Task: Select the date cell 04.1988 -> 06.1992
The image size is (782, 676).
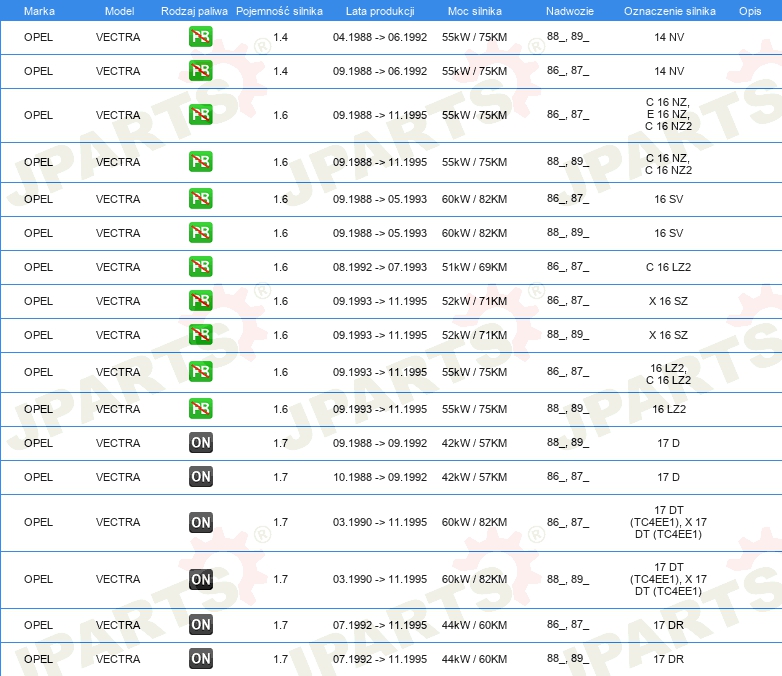Action: 380,37
